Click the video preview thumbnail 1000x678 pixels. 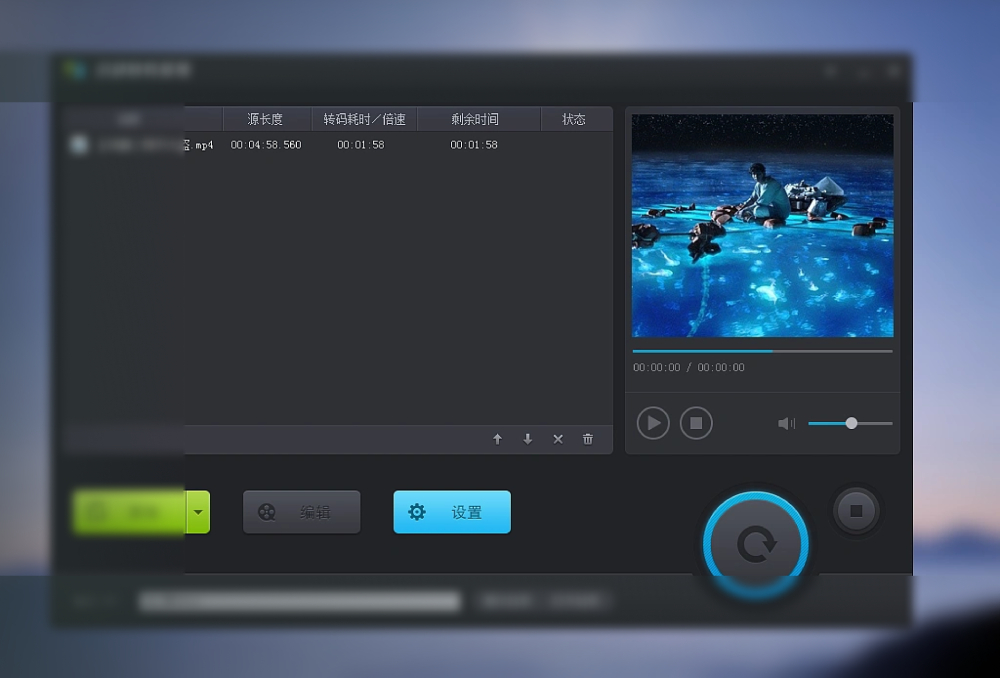coord(763,225)
